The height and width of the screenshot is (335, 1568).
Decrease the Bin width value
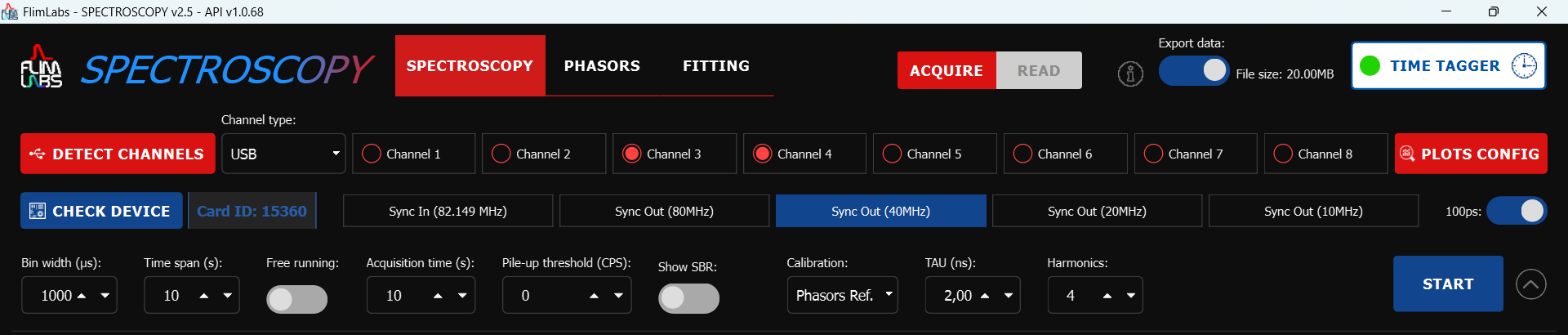click(x=105, y=296)
